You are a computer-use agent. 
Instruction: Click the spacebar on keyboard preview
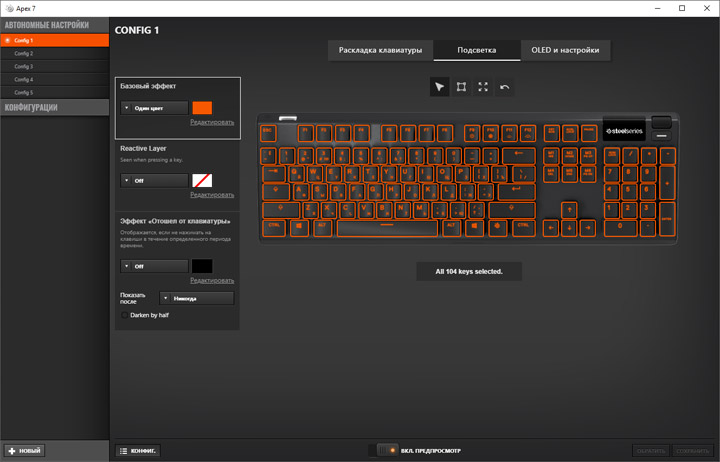[x=387, y=228]
